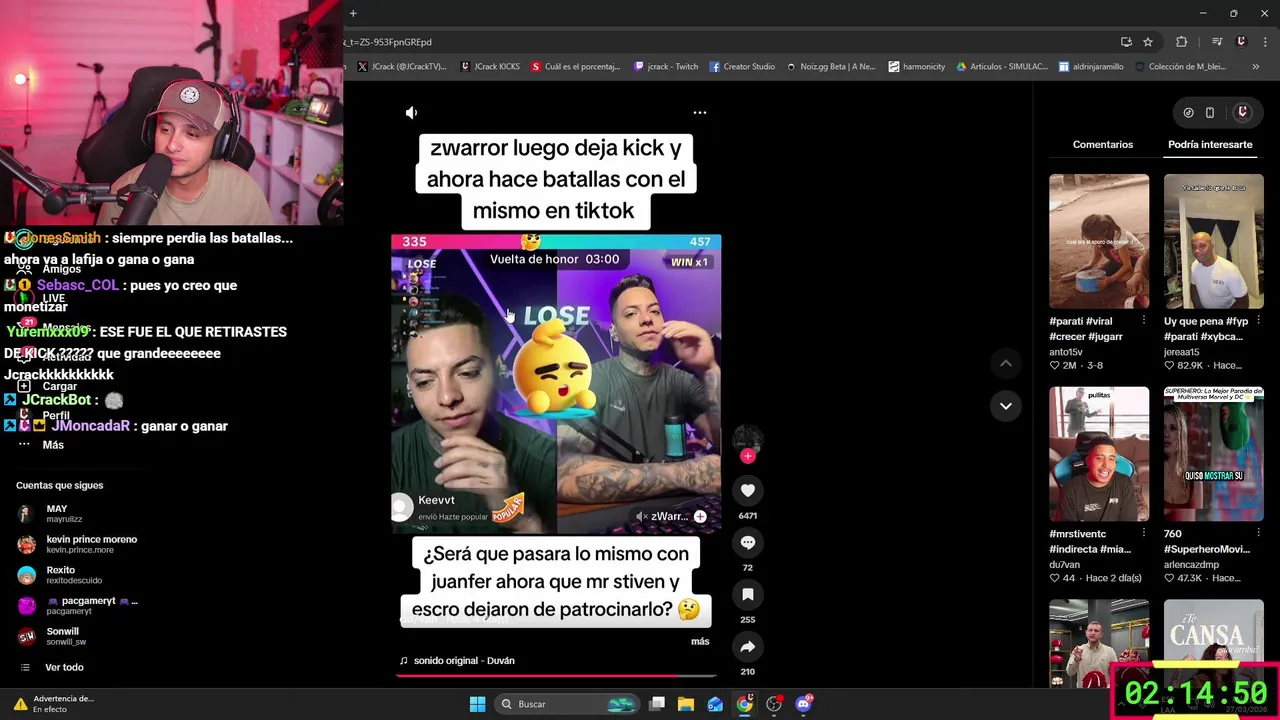Click the coin icon in top-right pill
Image resolution: width=1280 pixels, height=720 pixels.
(x=1188, y=113)
